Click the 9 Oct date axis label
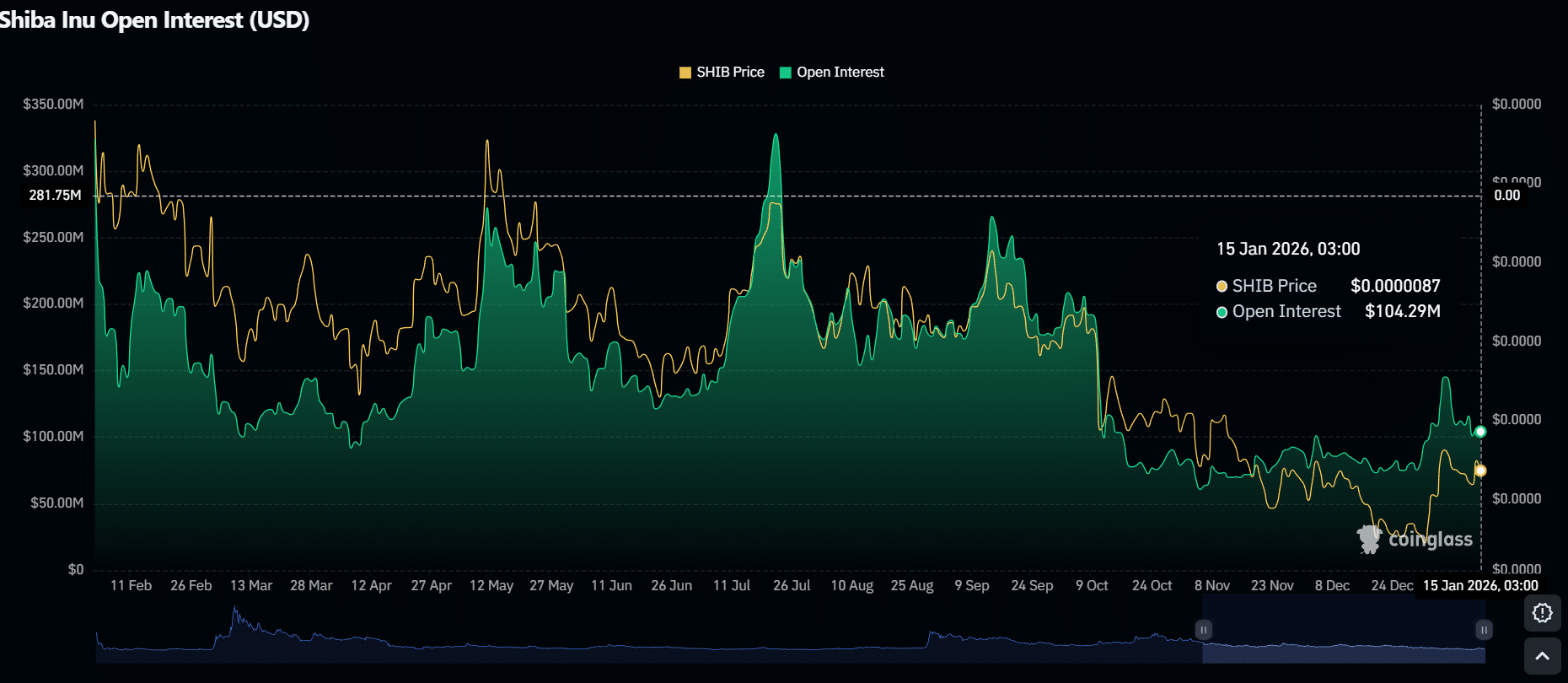 1092,585
